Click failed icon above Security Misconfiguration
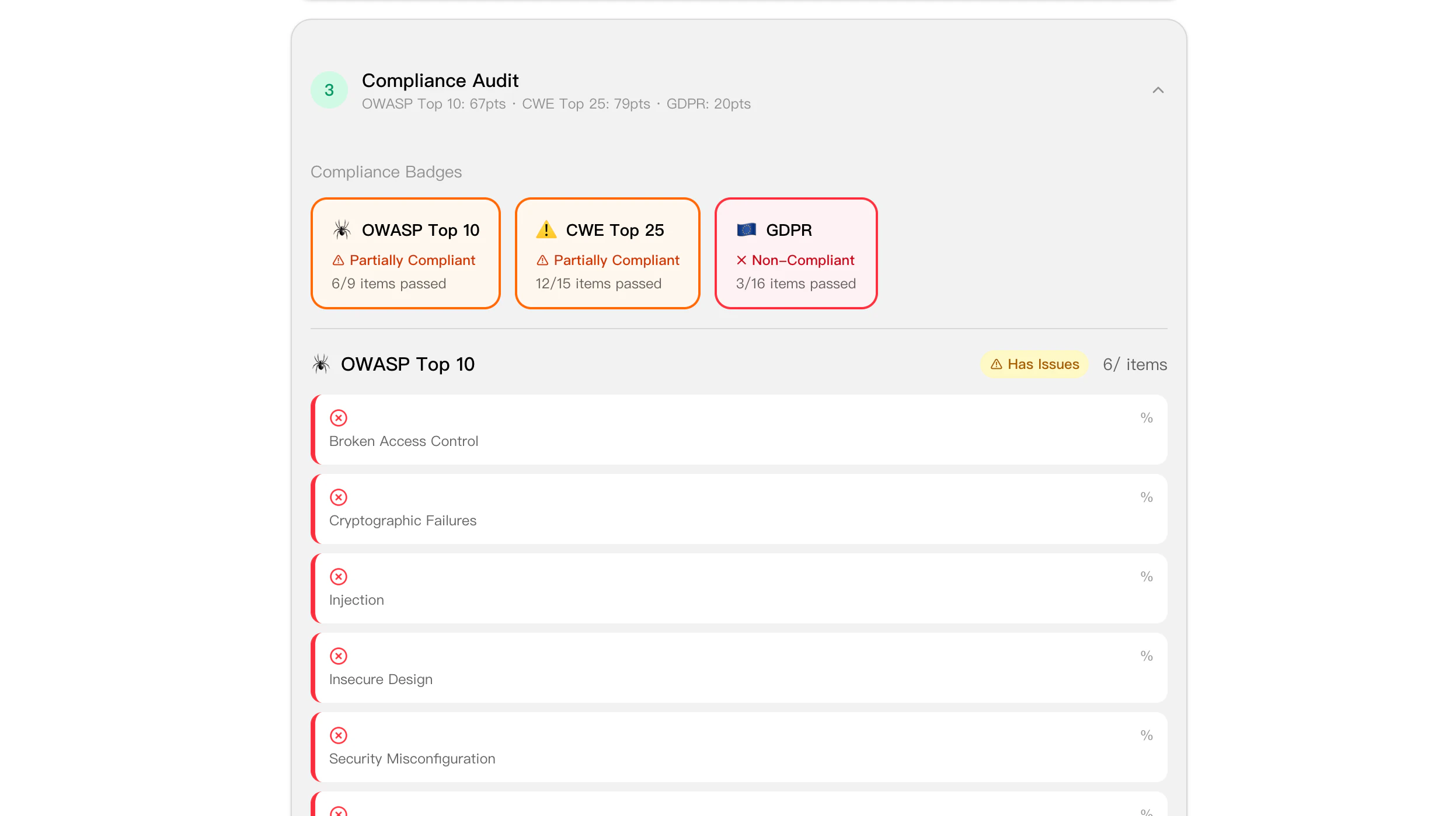Image resolution: width=1456 pixels, height=816 pixels. point(339,735)
